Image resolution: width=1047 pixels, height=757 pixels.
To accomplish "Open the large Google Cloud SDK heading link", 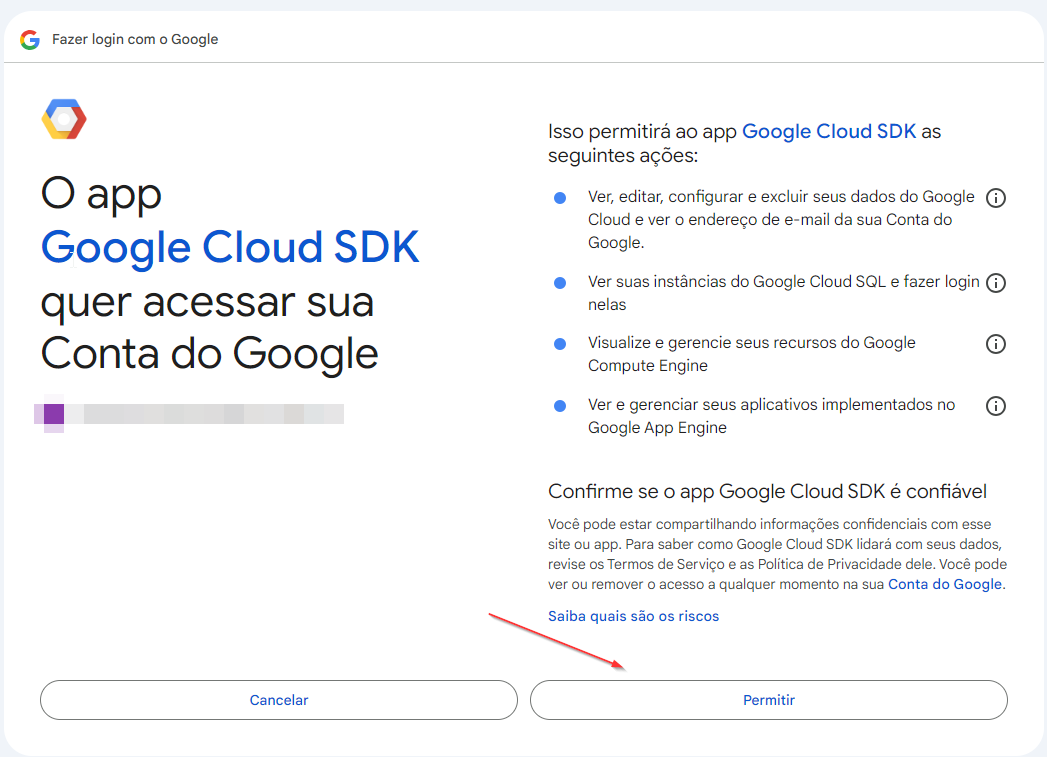I will 230,247.
